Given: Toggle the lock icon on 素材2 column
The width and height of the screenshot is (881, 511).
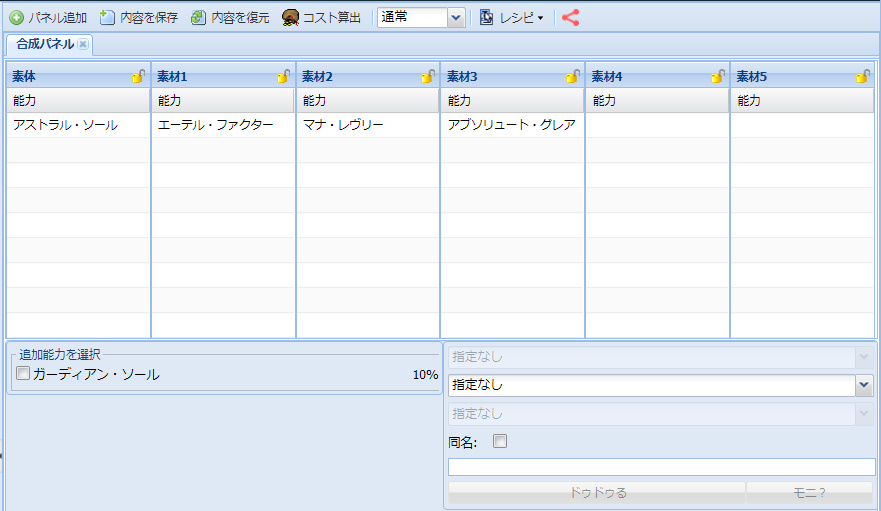Looking at the screenshot, I should tap(428, 76).
